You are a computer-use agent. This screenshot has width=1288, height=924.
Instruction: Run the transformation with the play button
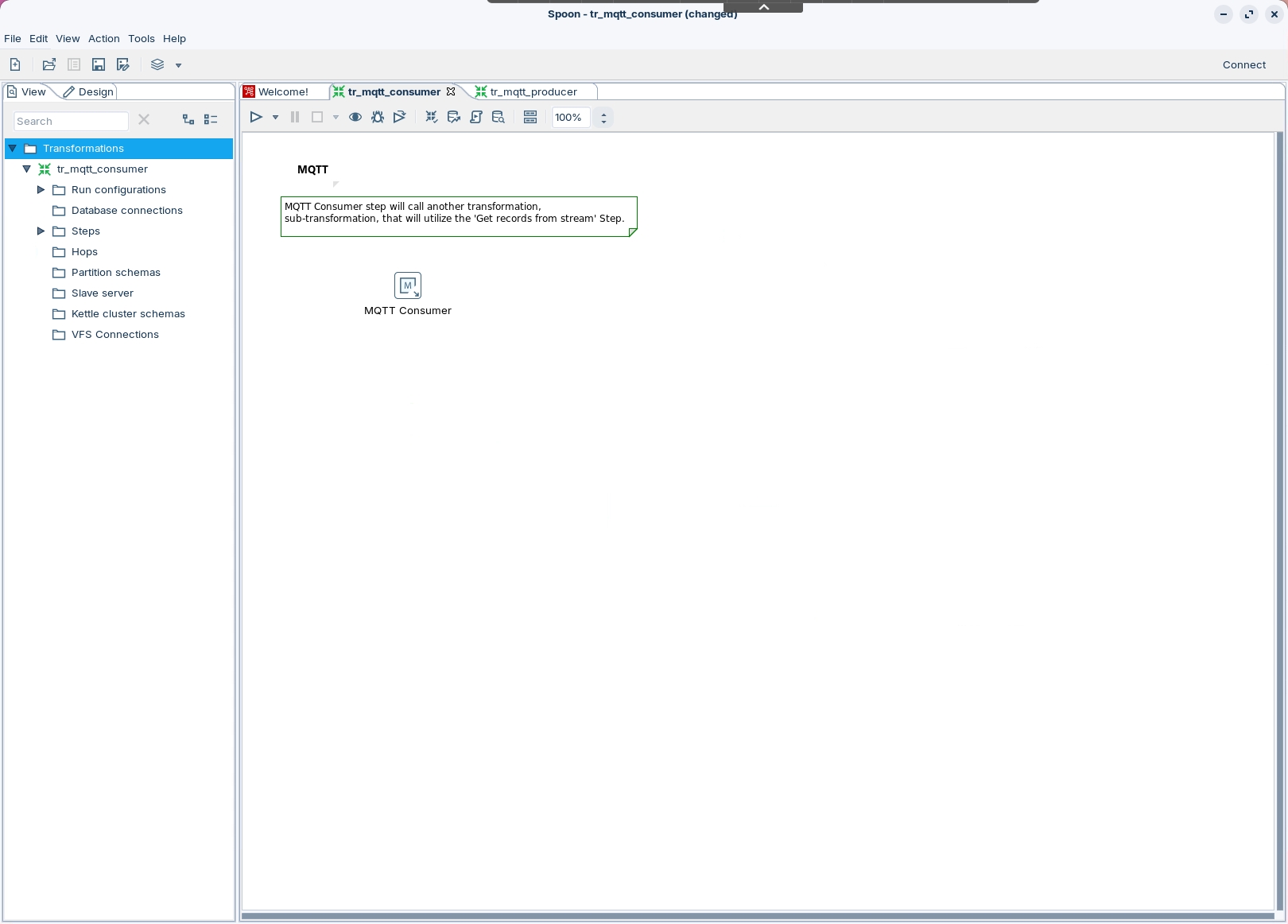tap(256, 118)
